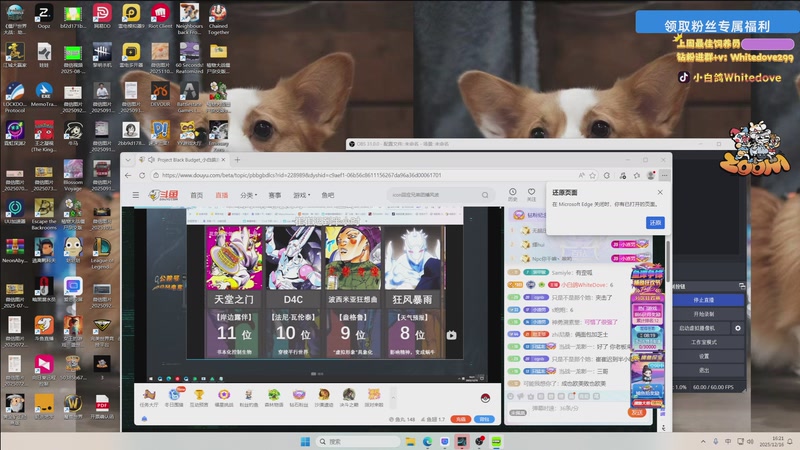Image resolution: width=800 pixels, height=450 pixels.
Task: Open Microsoft Edge from the taskbar
Action: click(428, 441)
